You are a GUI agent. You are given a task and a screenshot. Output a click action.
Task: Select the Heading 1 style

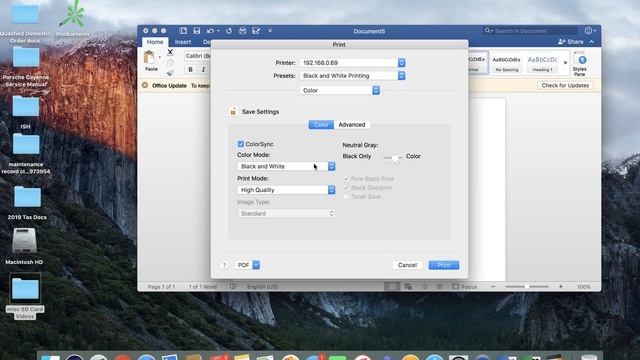pos(542,63)
